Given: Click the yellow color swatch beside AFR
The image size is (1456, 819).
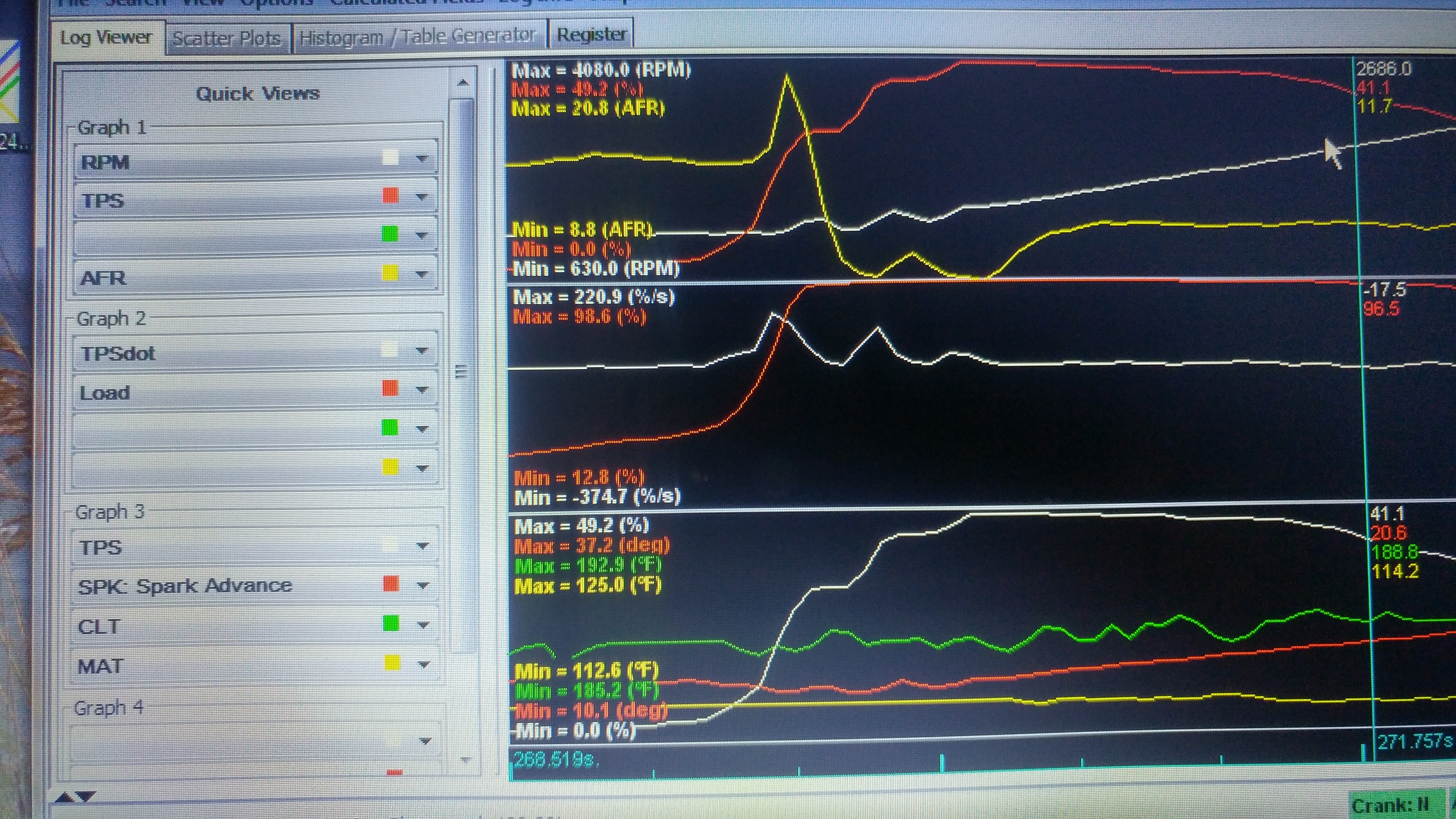Looking at the screenshot, I should (390, 274).
